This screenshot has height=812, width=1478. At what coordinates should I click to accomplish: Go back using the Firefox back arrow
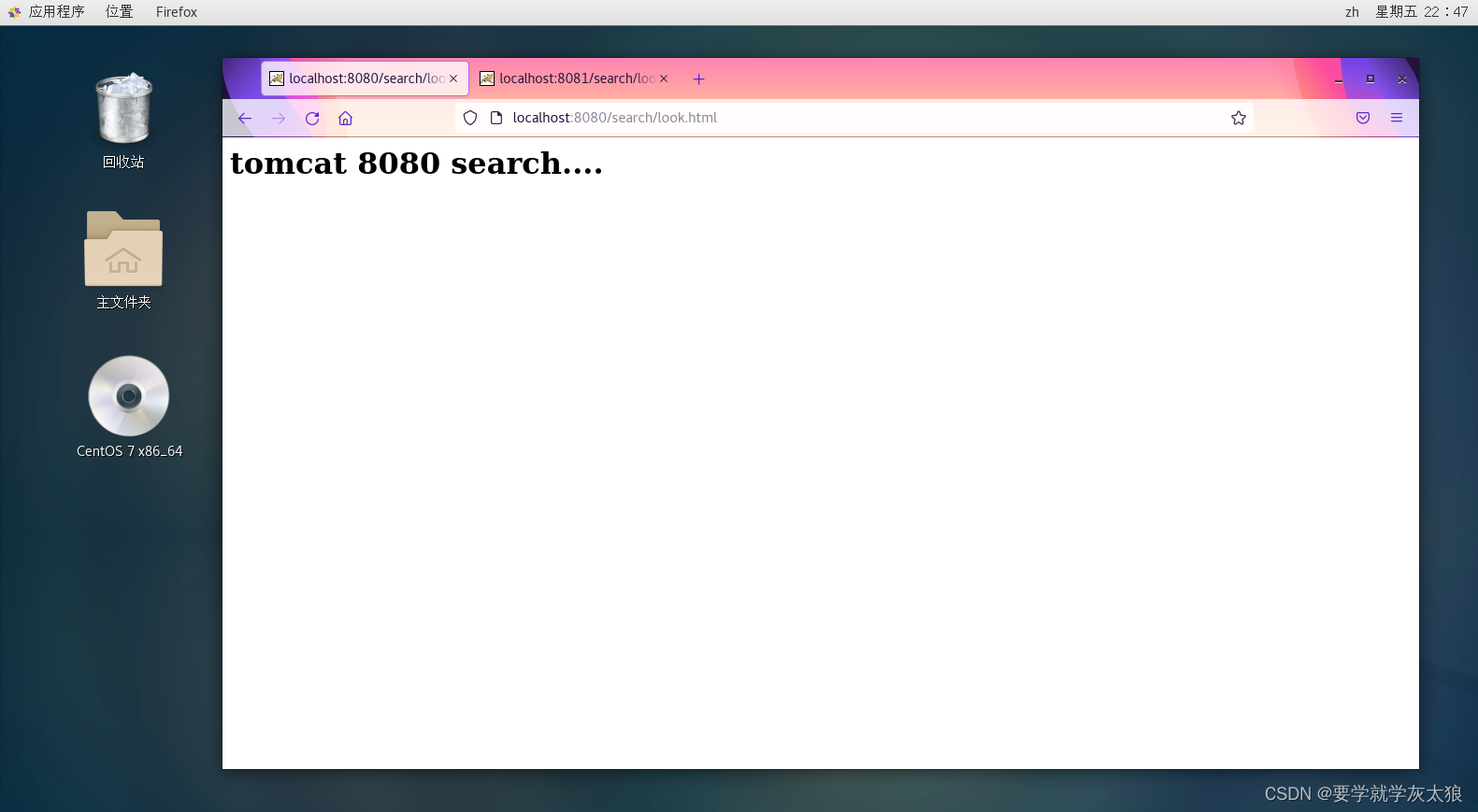click(x=245, y=118)
